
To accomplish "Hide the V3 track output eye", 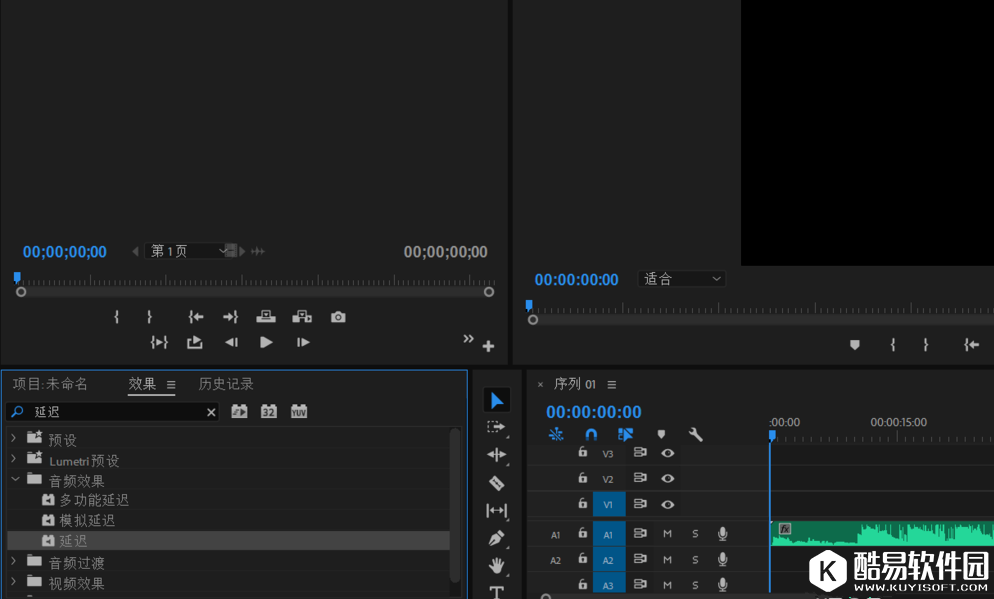I will pyautogui.click(x=668, y=453).
